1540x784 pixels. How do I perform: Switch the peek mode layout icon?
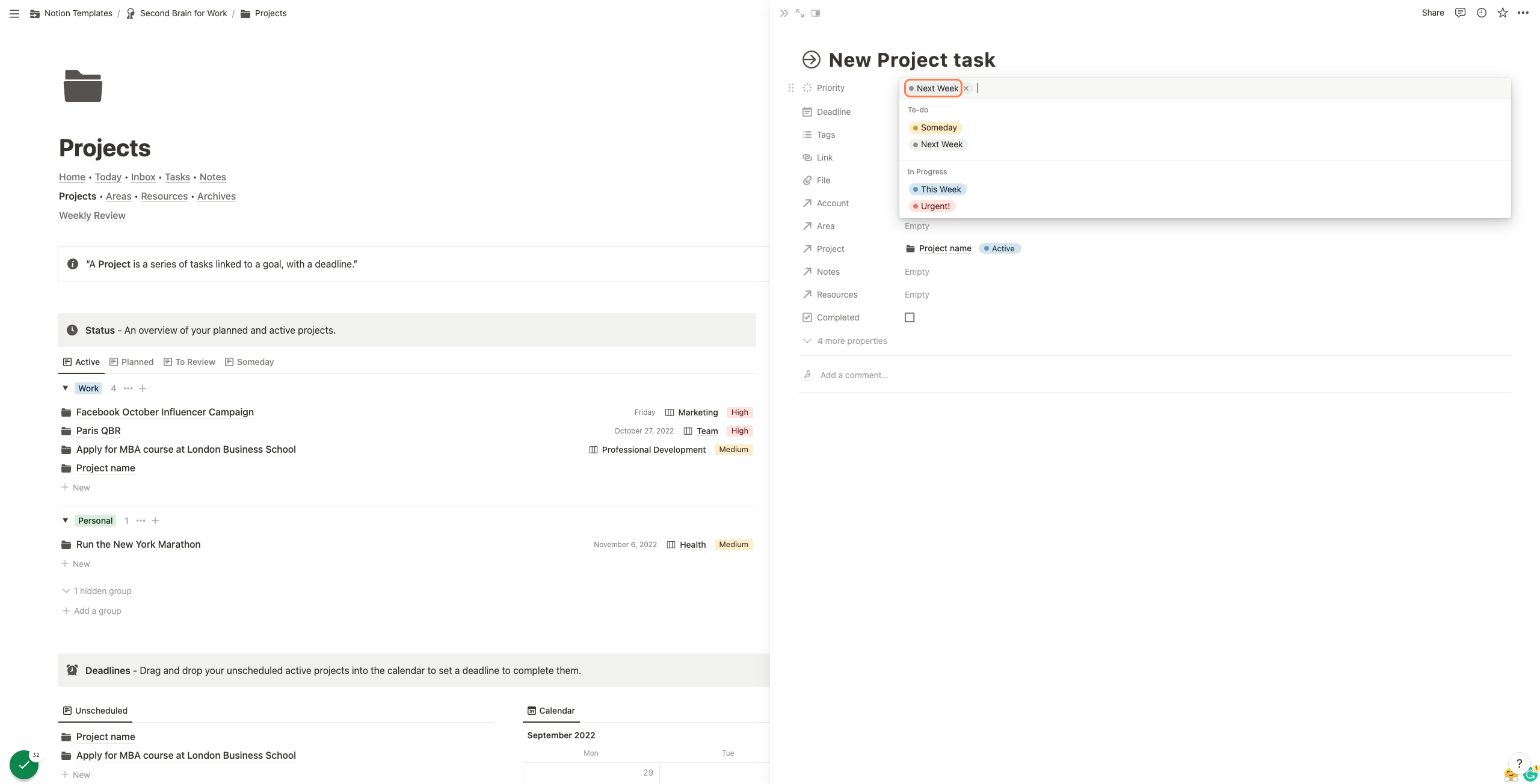pyautogui.click(x=816, y=13)
